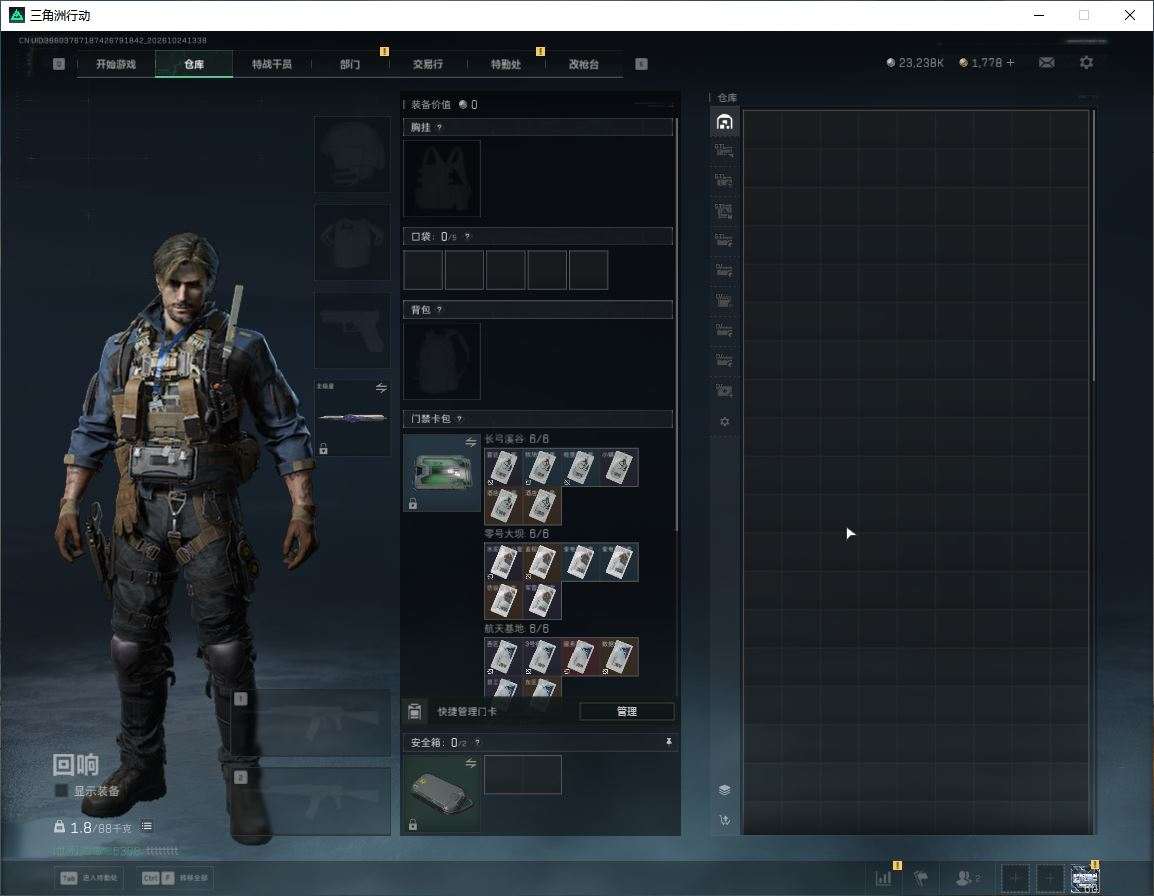
Task: Click the swap icon on the keycard case
Action: [471, 442]
